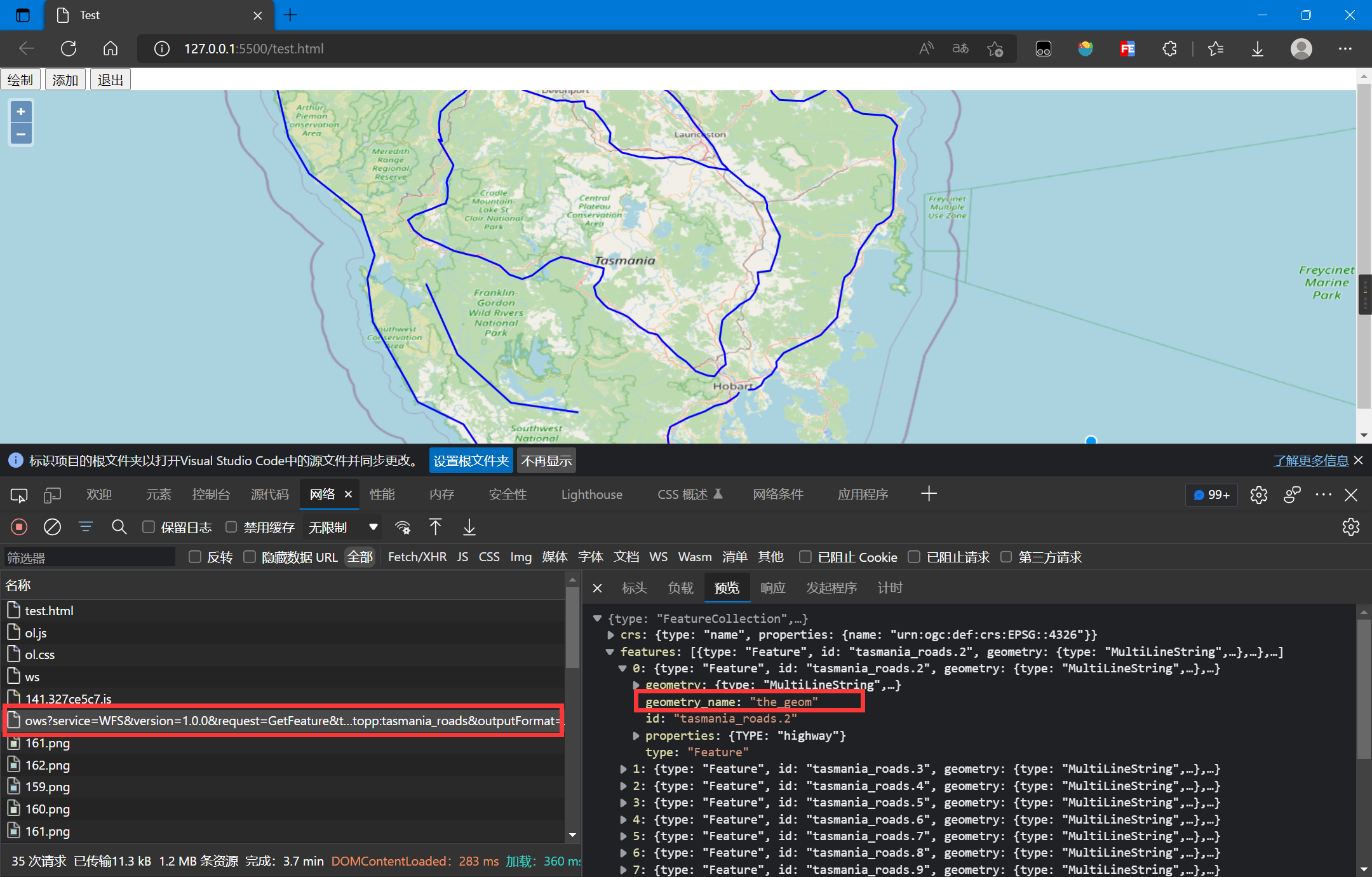Open DevTools settings gear icon
Image resolution: width=1372 pixels, height=877 pixels.
pyautogui.click(x=1259, y=495)
